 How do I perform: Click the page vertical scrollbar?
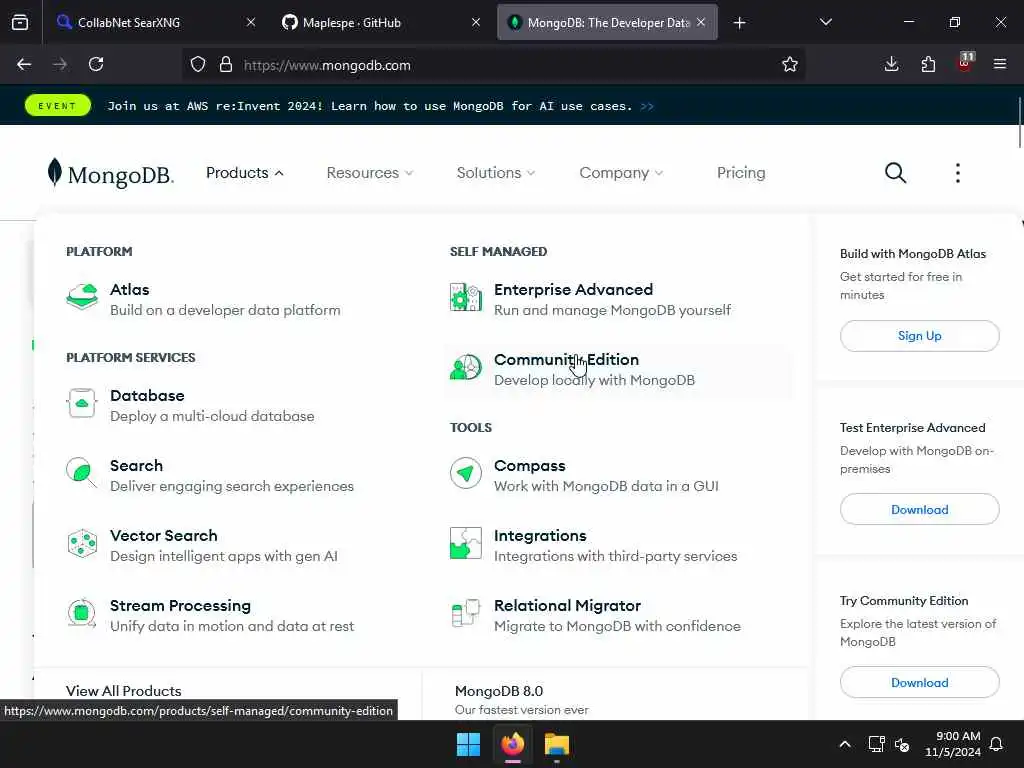click(1019, 123)
